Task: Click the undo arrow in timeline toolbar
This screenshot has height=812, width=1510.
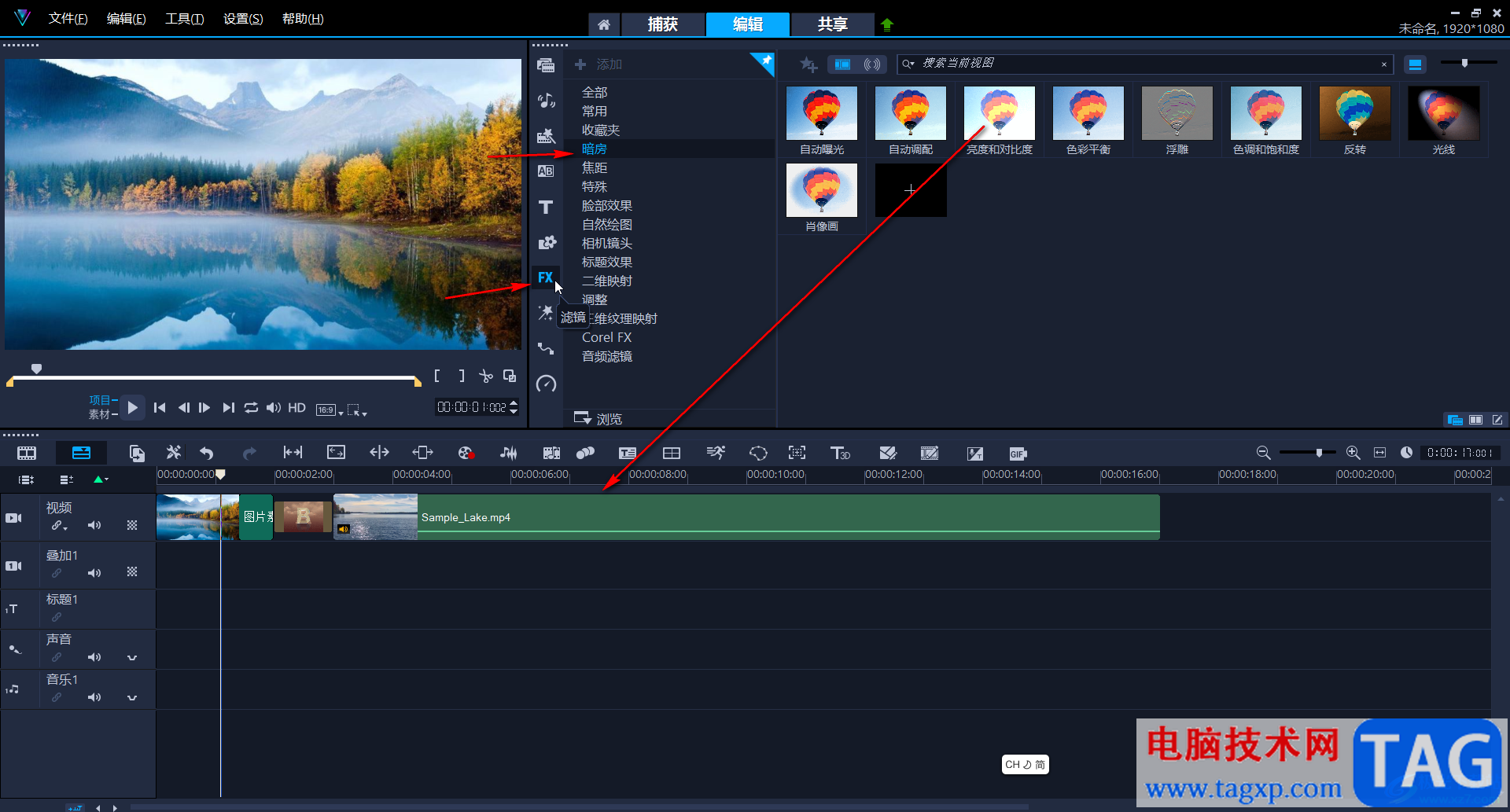Action: click(207, 453)
